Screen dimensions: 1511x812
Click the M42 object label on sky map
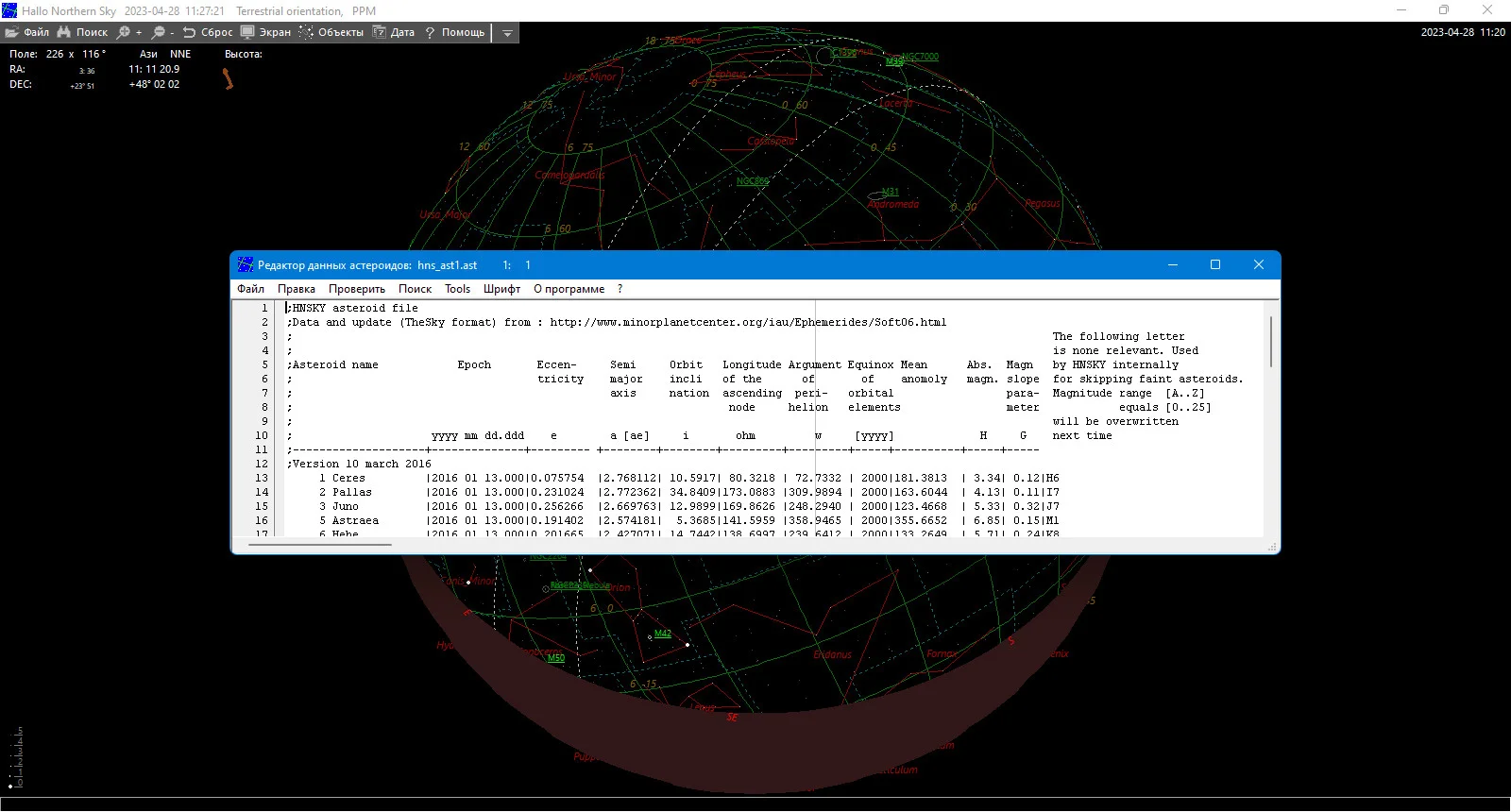[x=663, y=634]
